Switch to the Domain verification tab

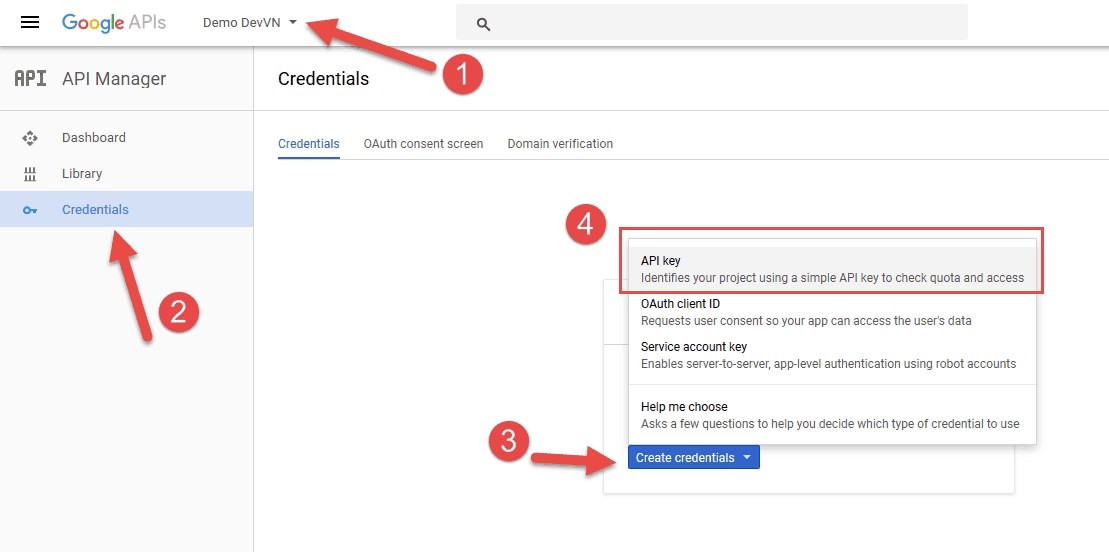click(560, 144)
